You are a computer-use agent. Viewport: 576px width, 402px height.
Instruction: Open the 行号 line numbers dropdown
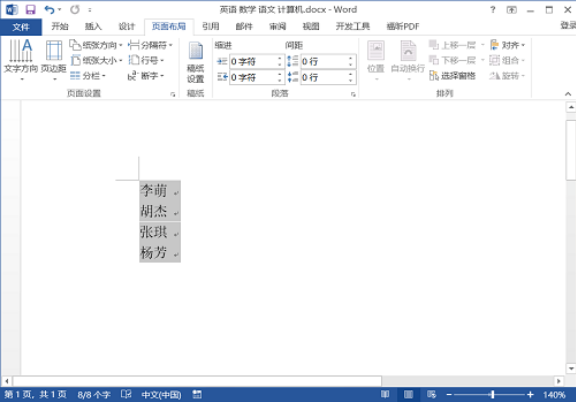146,60
